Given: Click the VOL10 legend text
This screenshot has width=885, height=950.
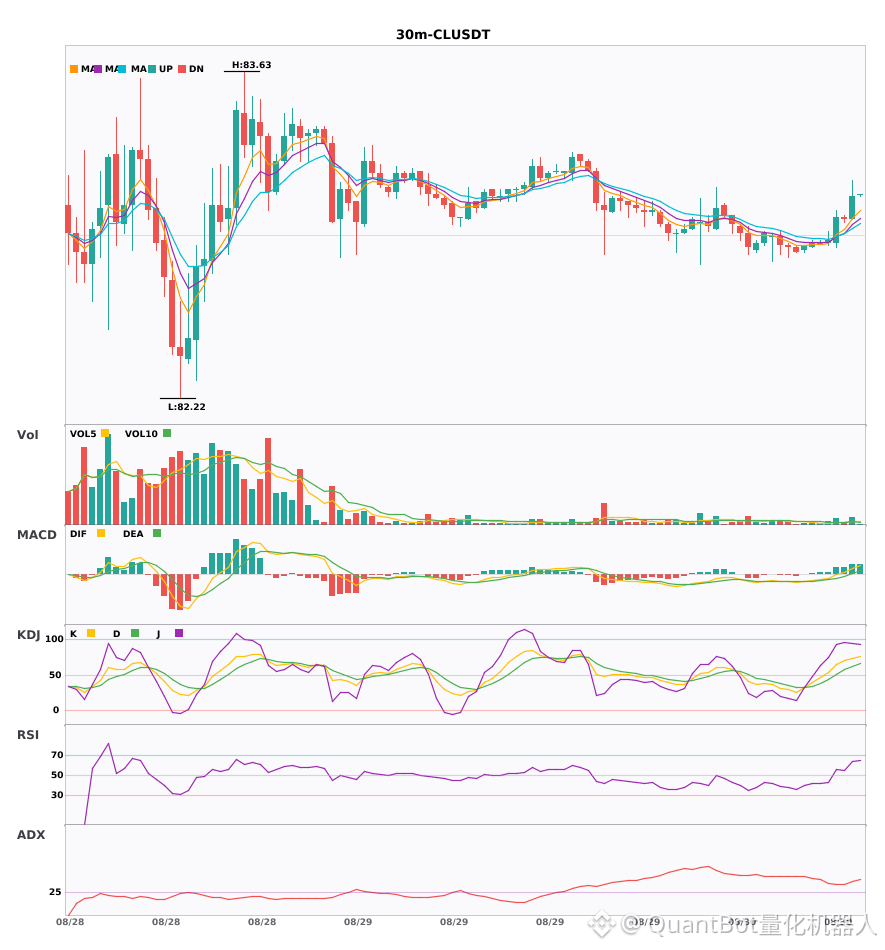Looking at the screenshot, I should pos(141,434).
